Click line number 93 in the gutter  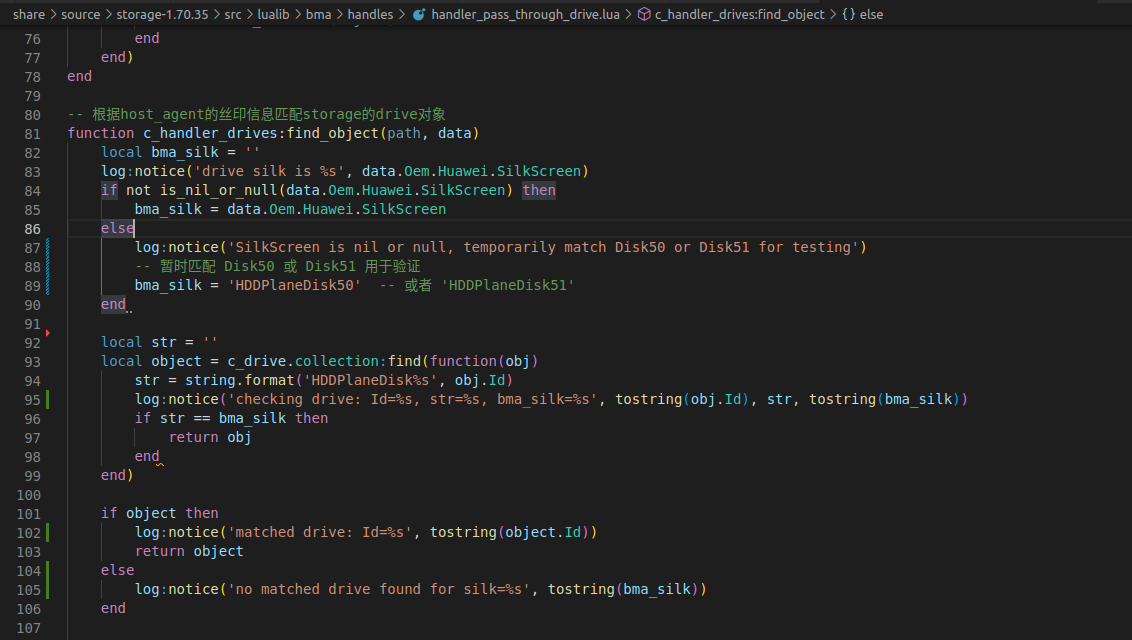point(31,361)
